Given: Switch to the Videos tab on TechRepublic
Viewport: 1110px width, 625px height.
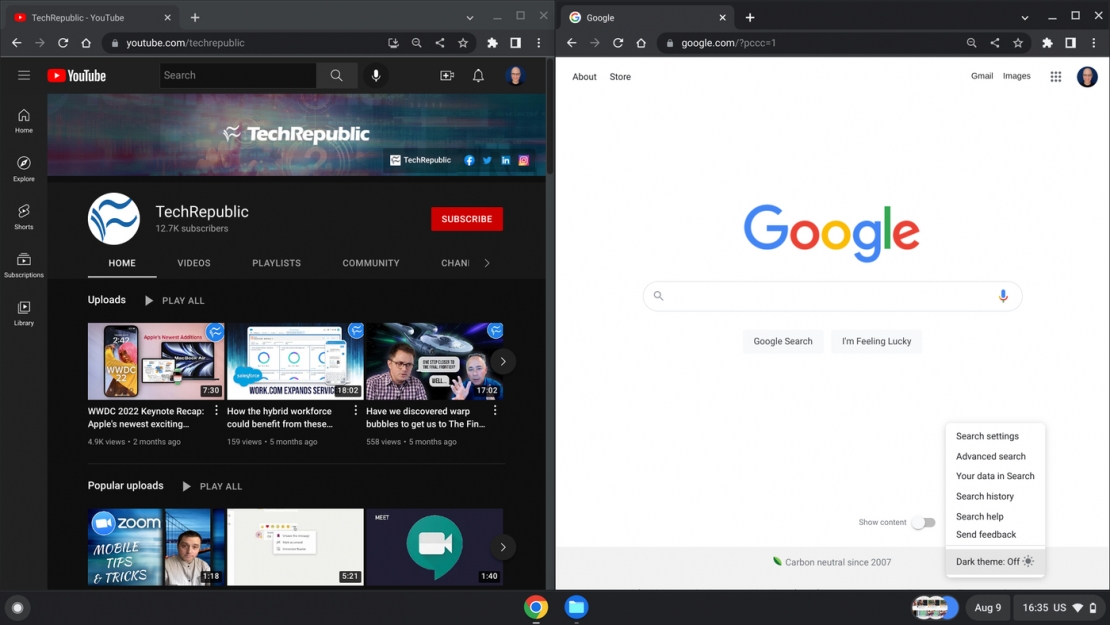Looking at the screenshot, I should 193,263.
